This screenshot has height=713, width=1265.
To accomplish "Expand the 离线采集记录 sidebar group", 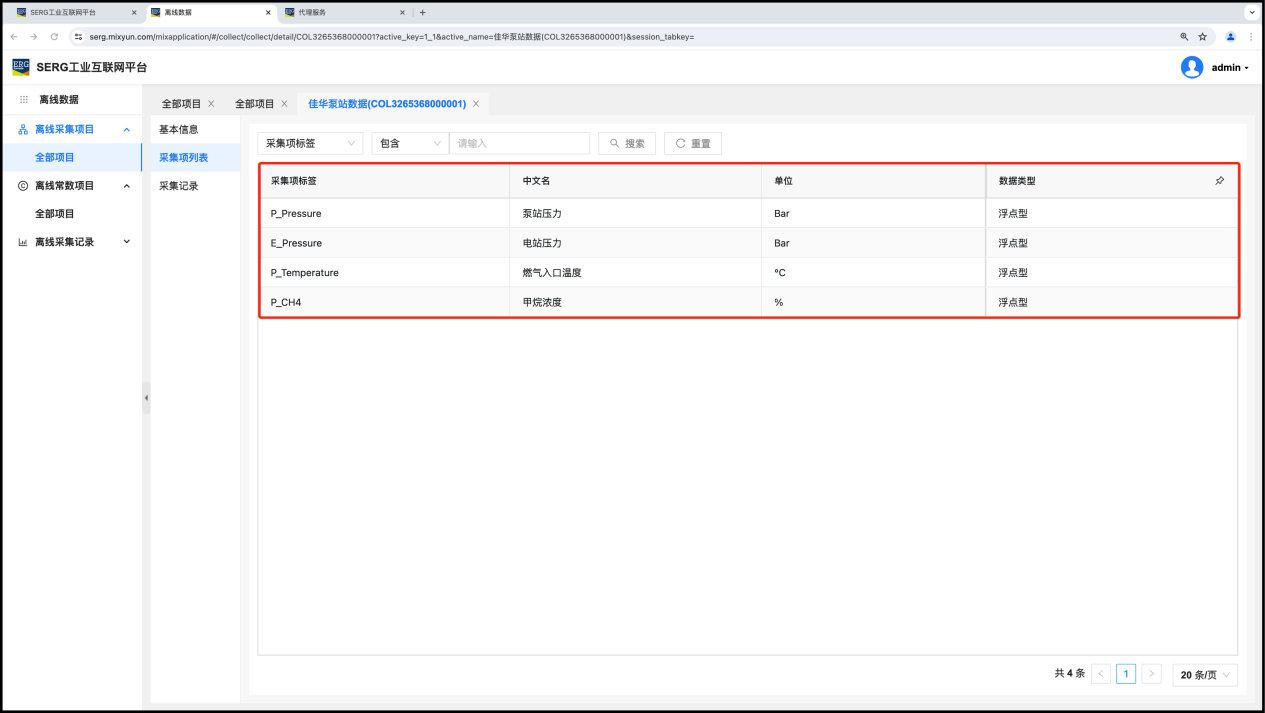I will coord(126,242).
